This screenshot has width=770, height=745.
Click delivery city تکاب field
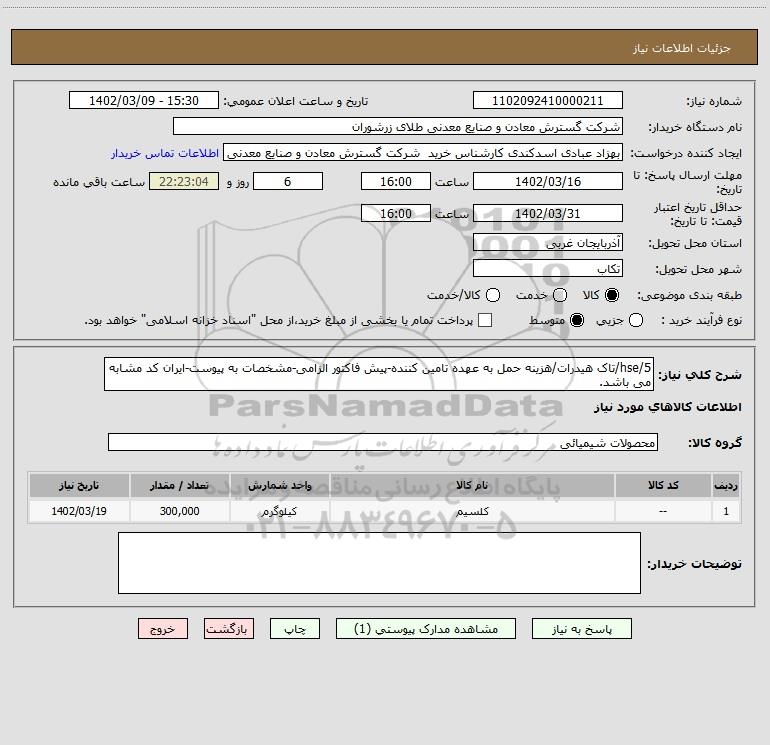pos(548,269)
